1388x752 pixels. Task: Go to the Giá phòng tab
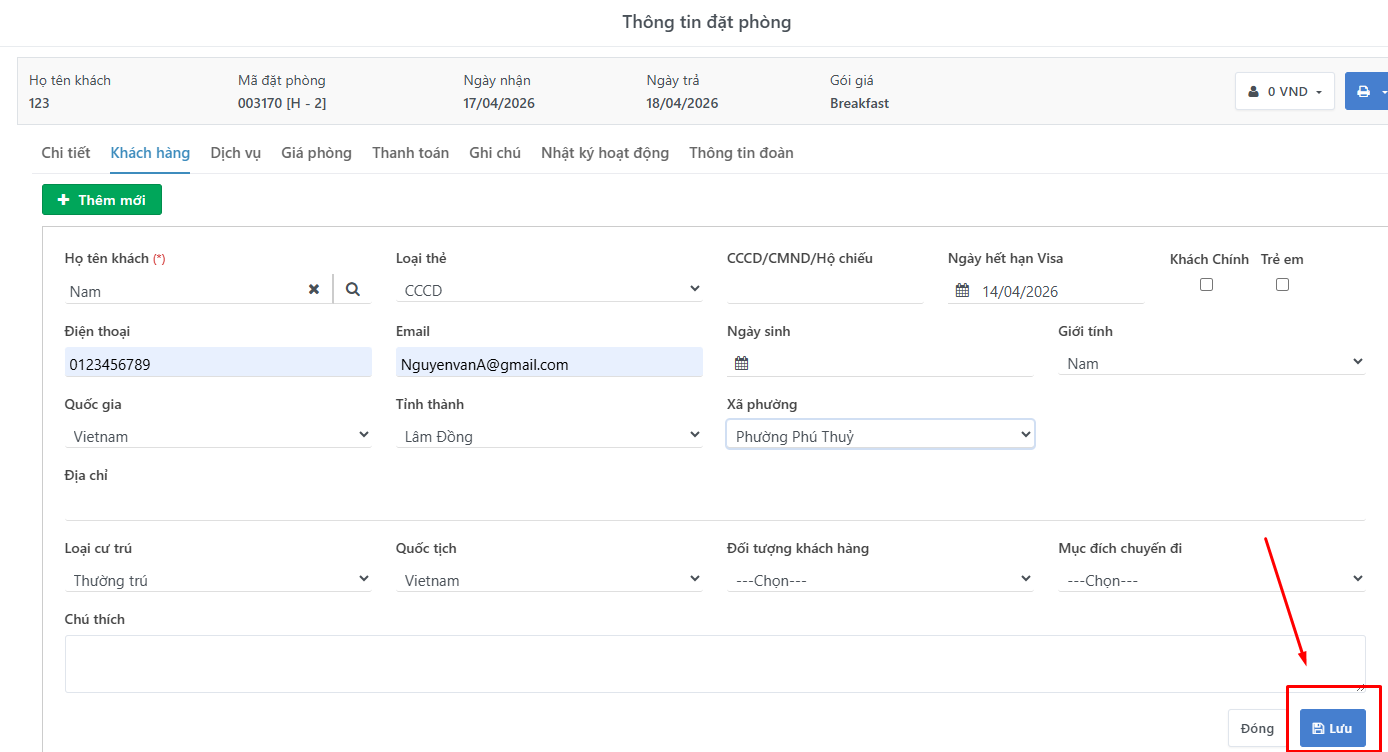click(x=316, y=153)
